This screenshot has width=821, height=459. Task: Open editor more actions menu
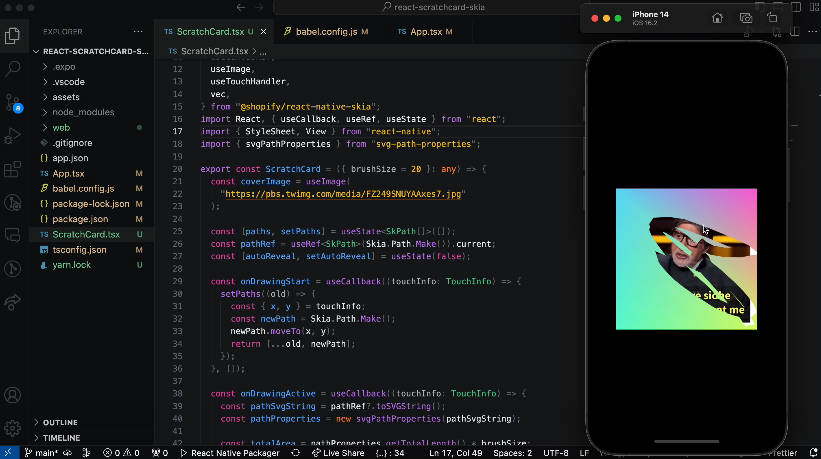pos(813,31)
